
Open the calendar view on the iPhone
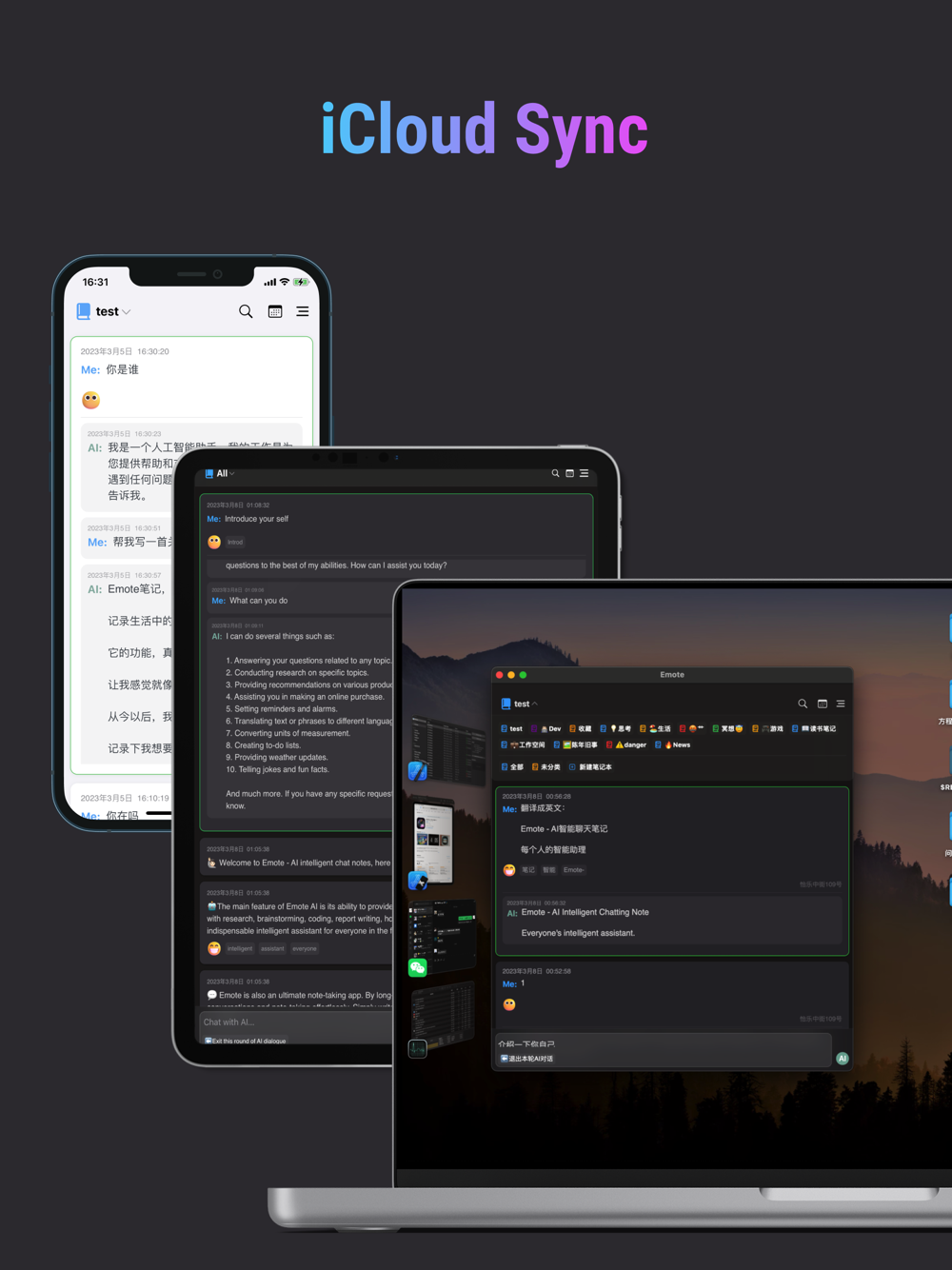(x=275, y=311)
